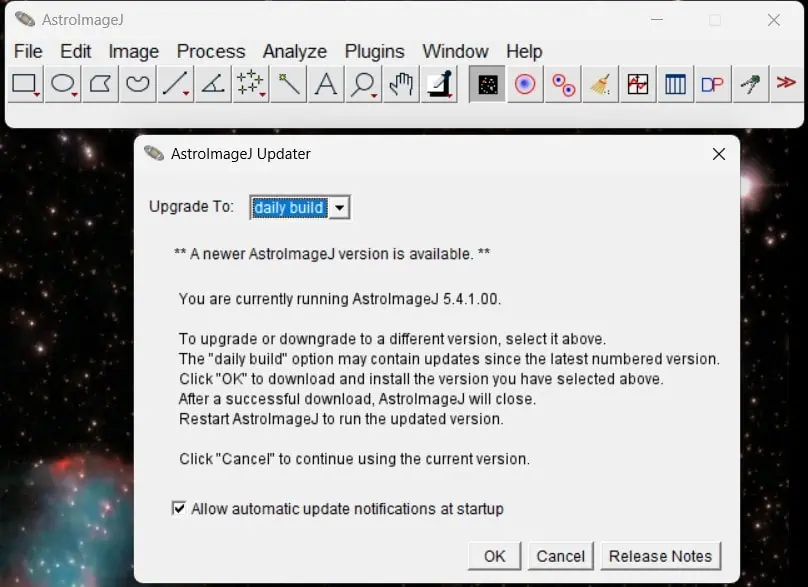Click the AstroImageJ Updater title icon
This screenshot has height=587, width=808.
154,153
